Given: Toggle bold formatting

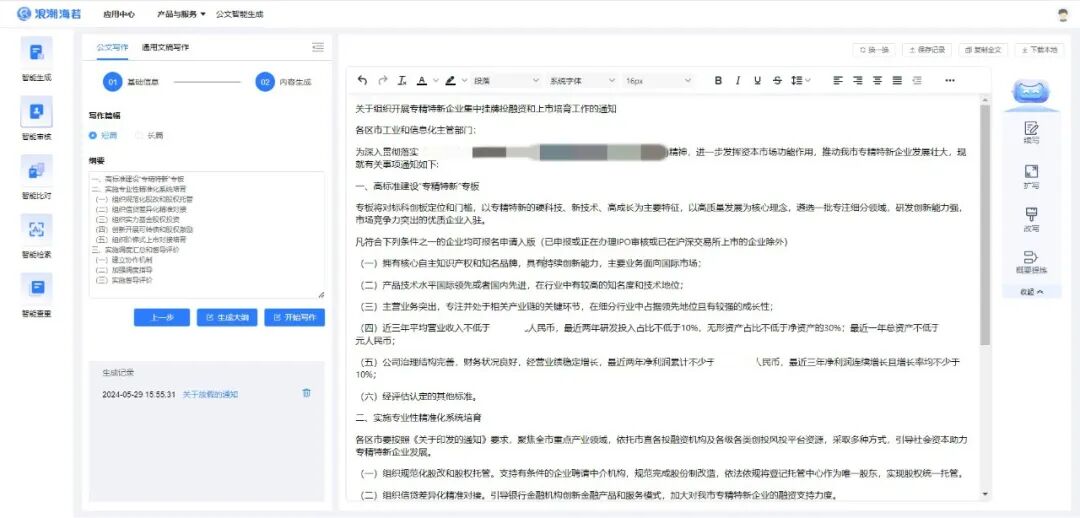Looking at the screenshot, I should point(718,81).
